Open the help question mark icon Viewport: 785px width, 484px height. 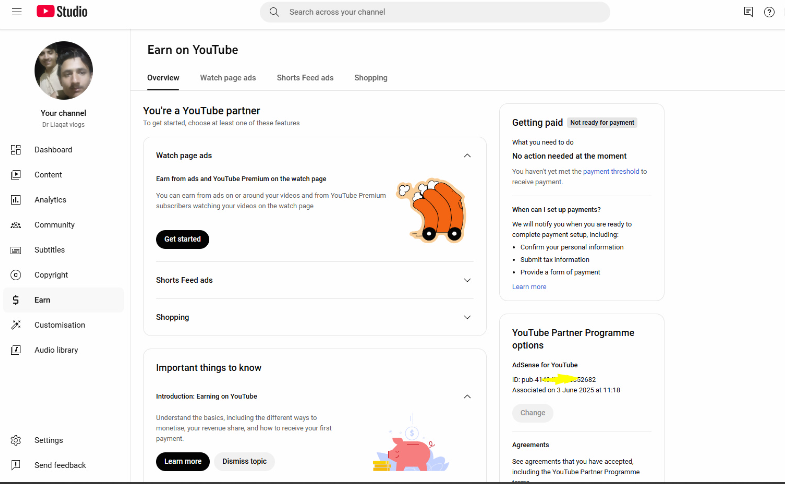click(x=769, y=12)
